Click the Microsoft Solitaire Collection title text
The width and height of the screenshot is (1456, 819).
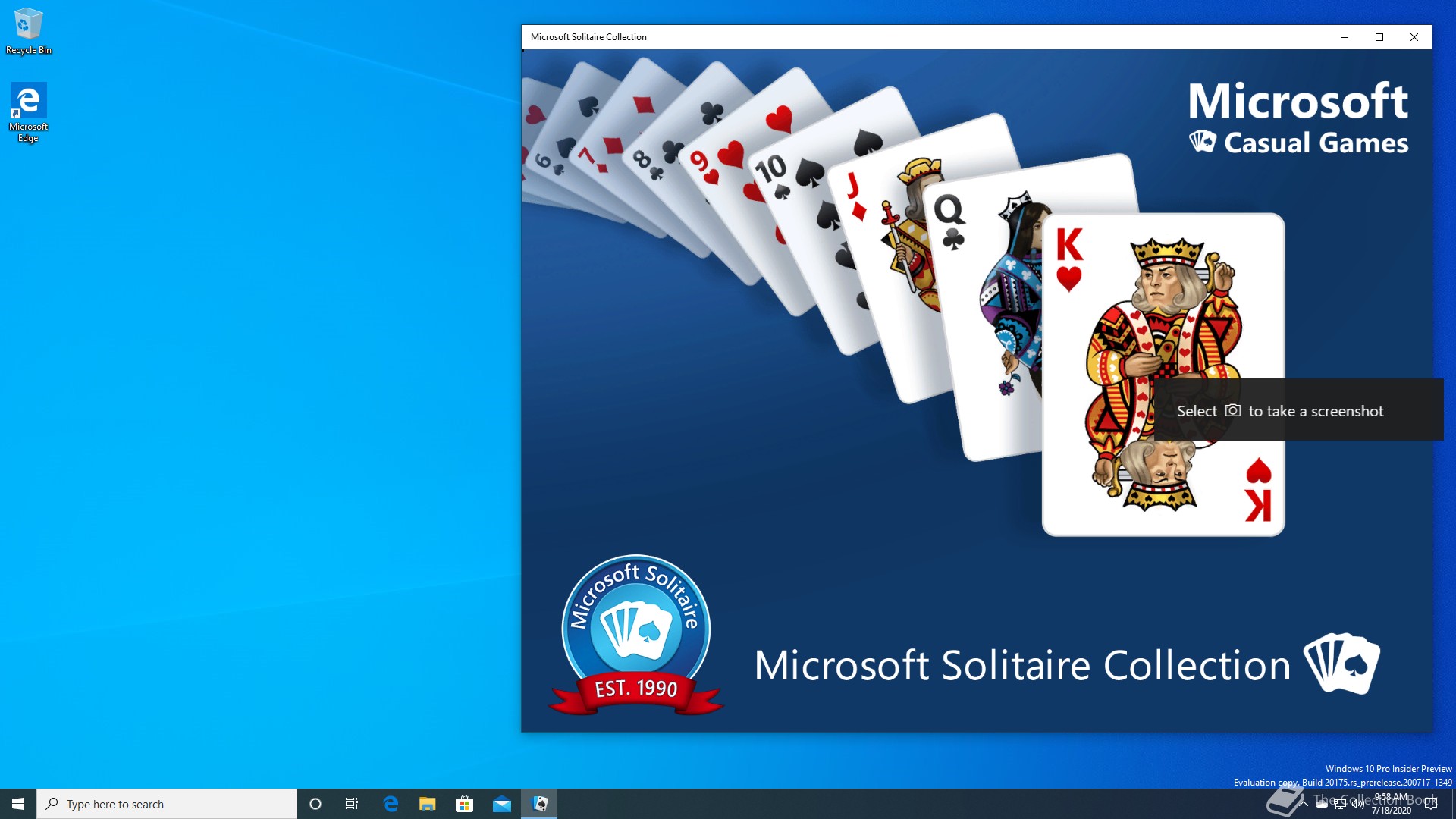(x=588, y=37)
